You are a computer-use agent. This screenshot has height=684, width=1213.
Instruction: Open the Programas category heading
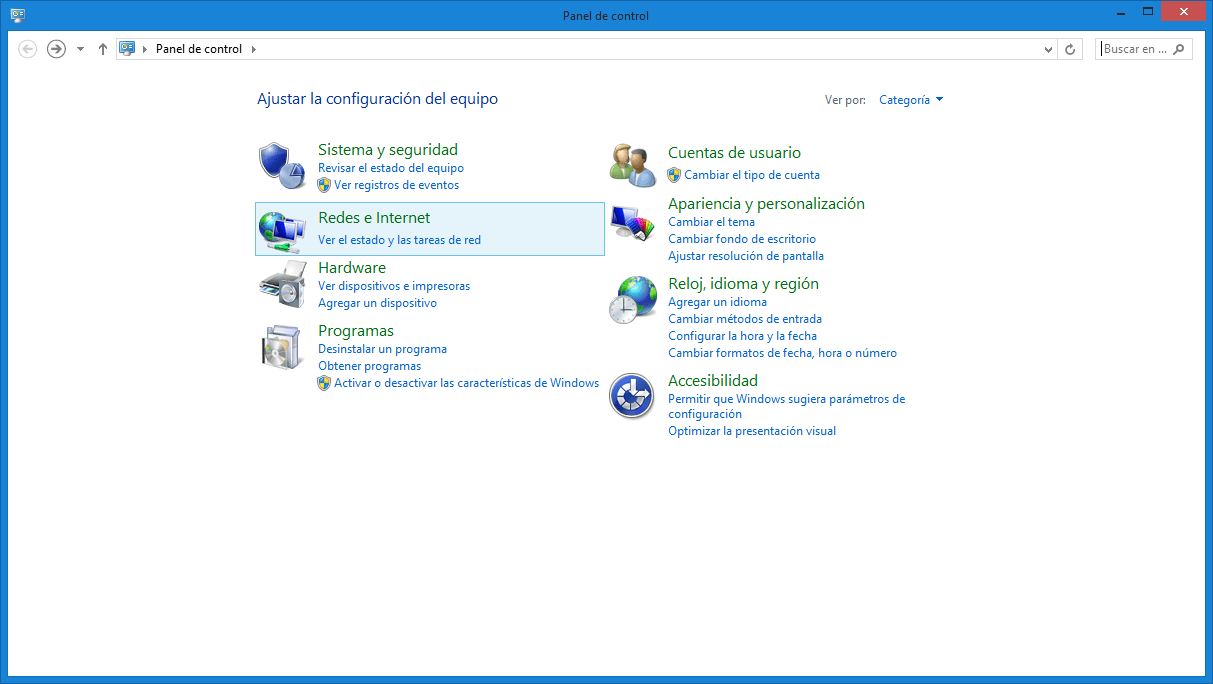tap(356, 331)
